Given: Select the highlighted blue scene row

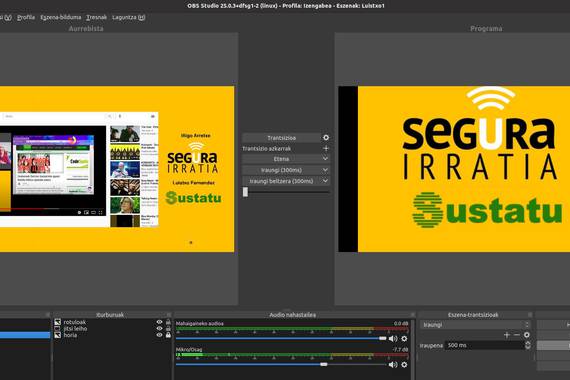Looking at the screenshot, I should tap(25, 335).
